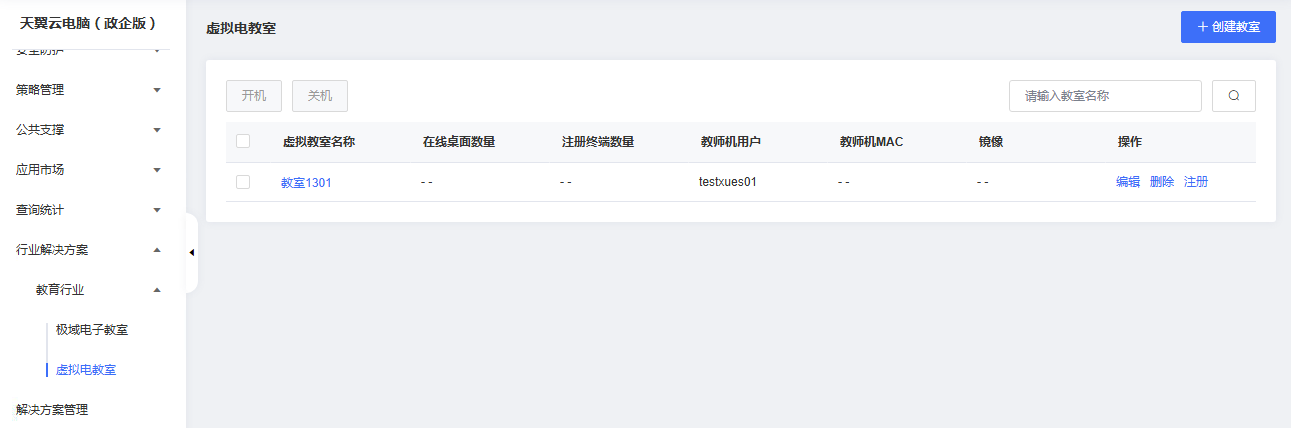This screenshot has height=428, width=1291.
Task: Click the 教师机MAC column header
Action: [872, 142]
